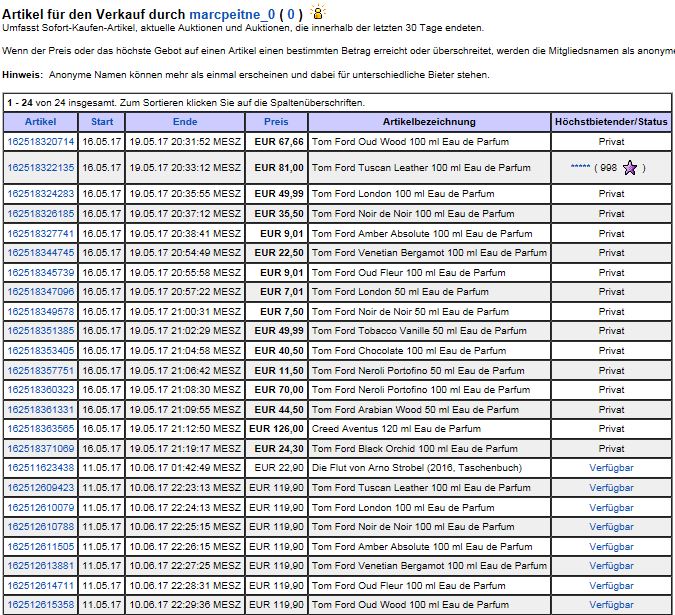Open item 162518371069

41,448
